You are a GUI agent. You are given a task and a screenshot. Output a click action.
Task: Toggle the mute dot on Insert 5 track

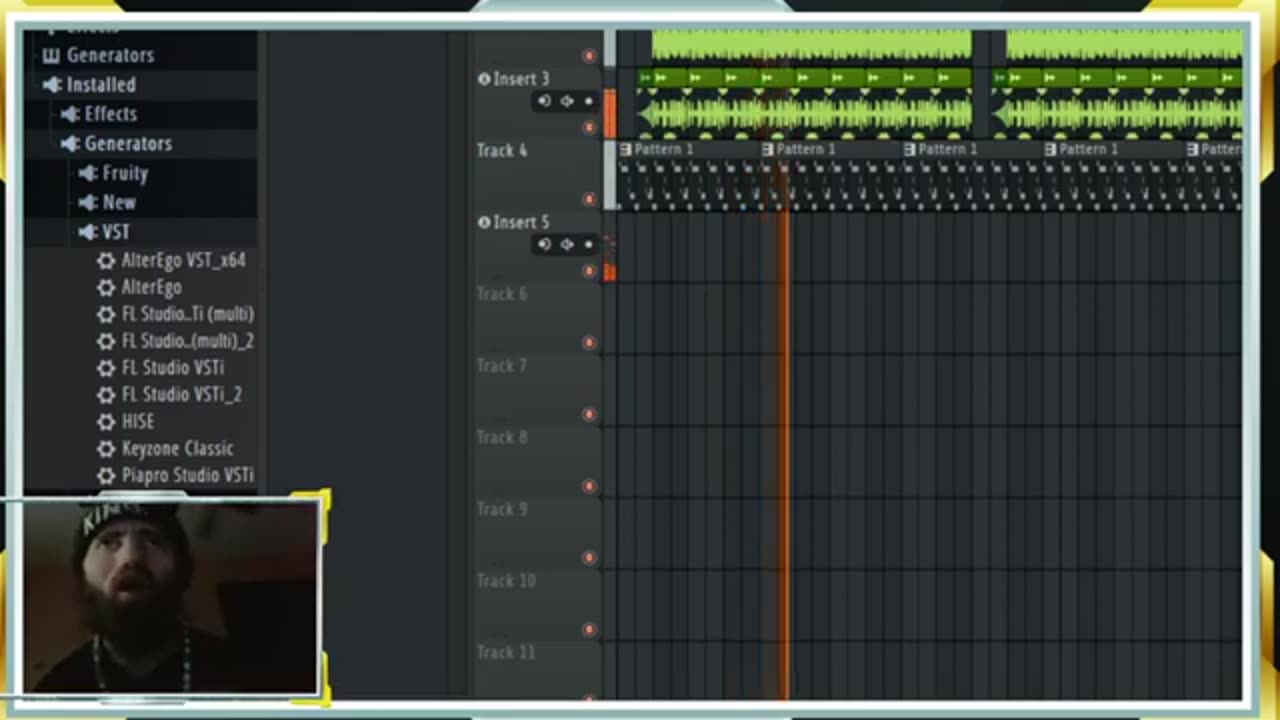pos(589,271)
